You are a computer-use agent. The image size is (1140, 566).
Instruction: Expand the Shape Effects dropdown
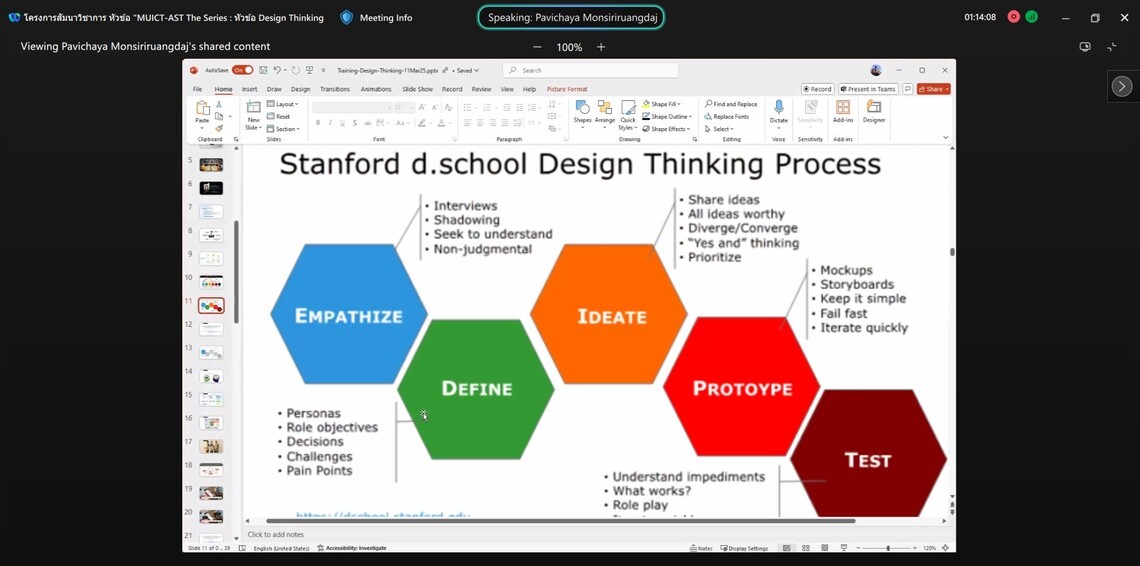pos(666,129)
